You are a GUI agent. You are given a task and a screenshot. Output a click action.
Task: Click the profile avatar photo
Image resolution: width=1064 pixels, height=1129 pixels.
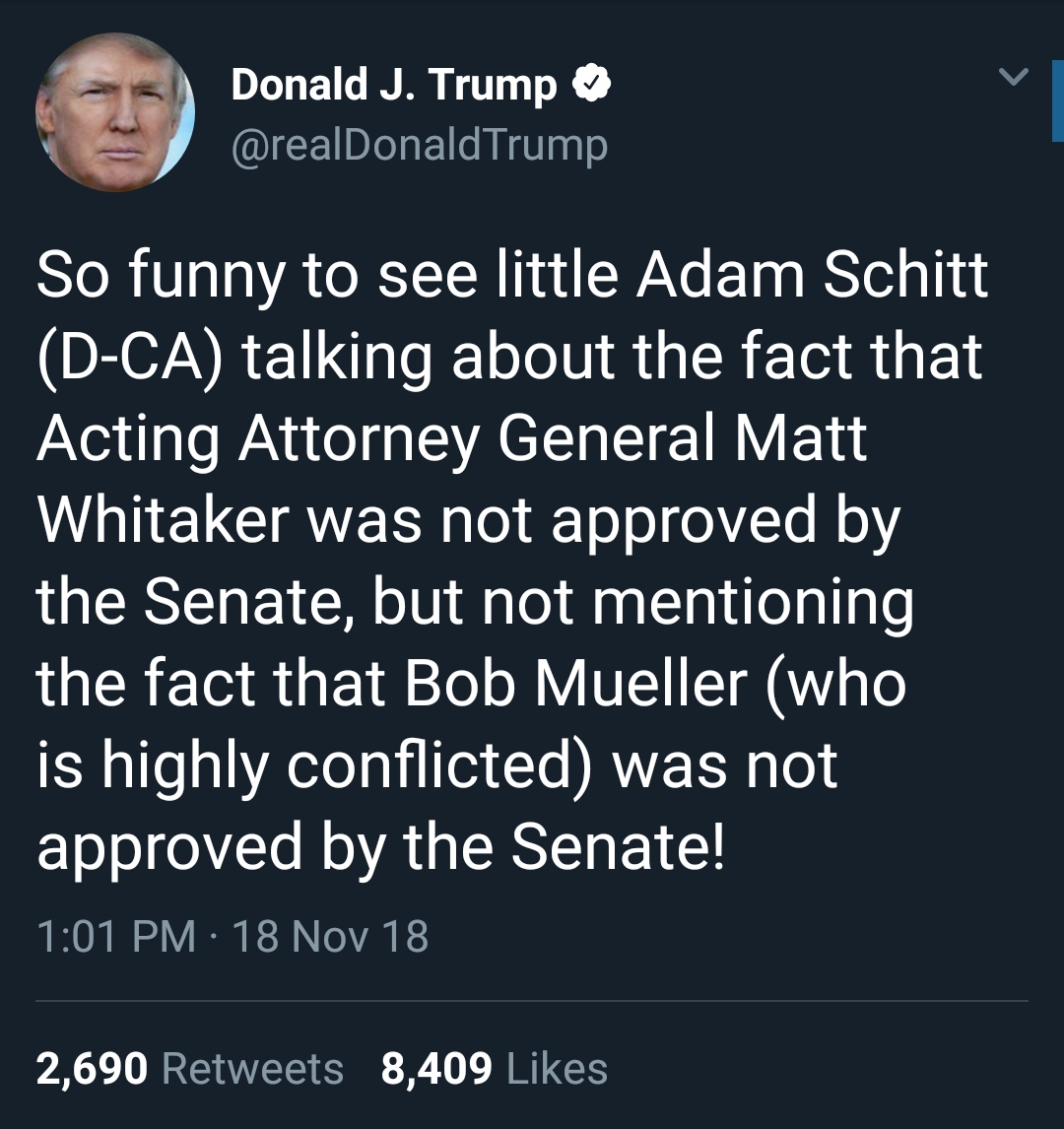click(x=115, y=113)
